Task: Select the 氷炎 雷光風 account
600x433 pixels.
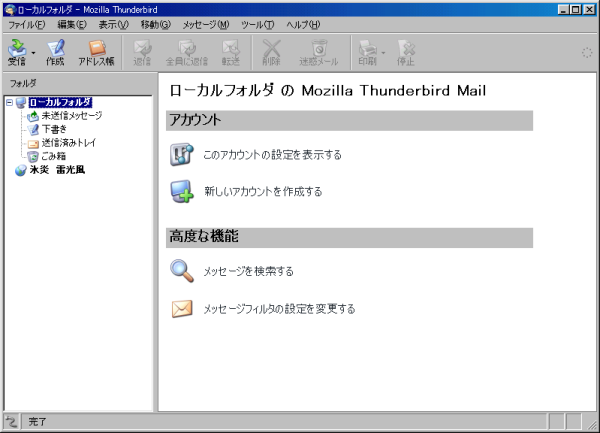Action: coord(57,169)
